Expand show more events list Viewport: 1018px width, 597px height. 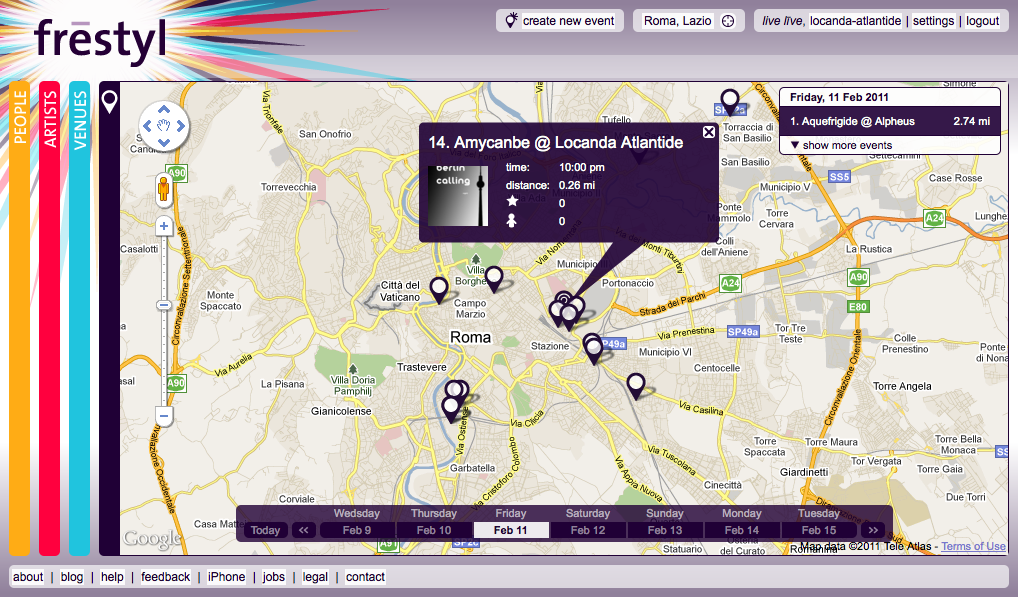coord(841,145)
